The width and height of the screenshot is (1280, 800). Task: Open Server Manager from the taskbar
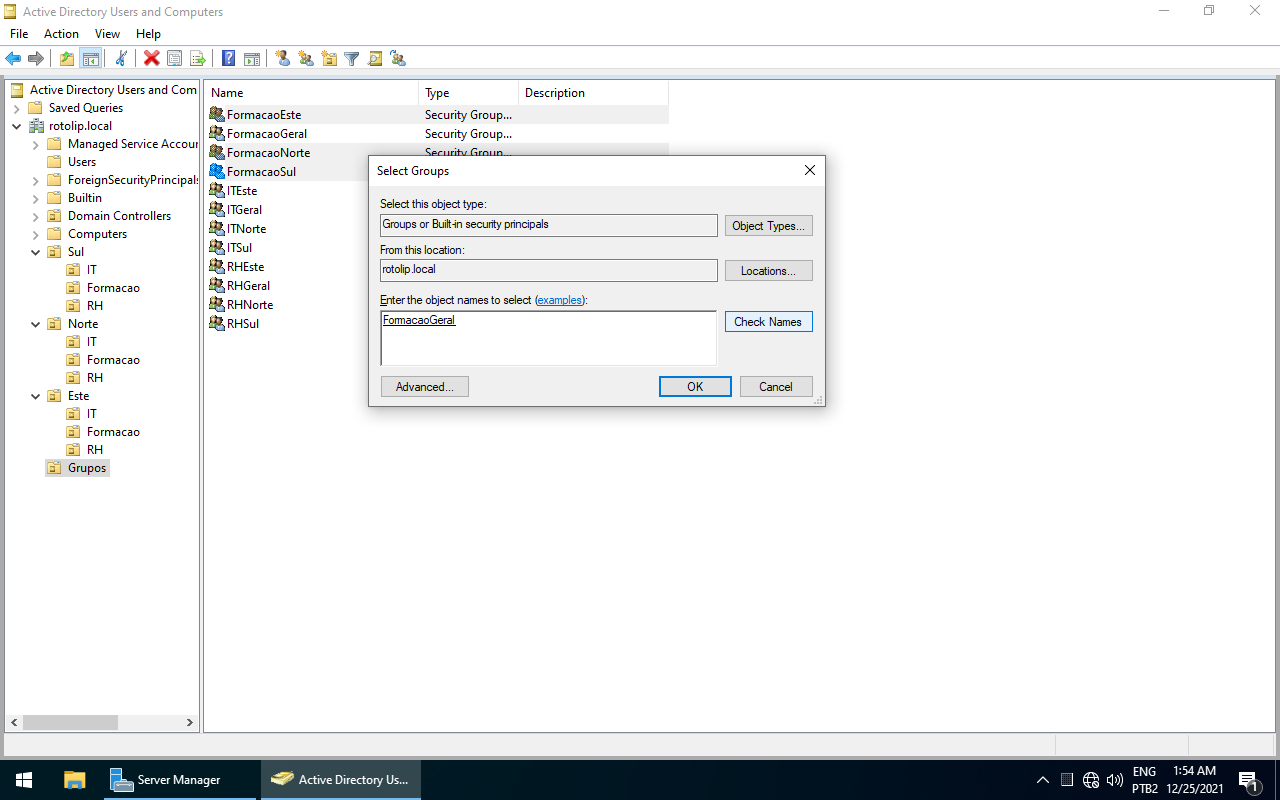pos(165,780)
